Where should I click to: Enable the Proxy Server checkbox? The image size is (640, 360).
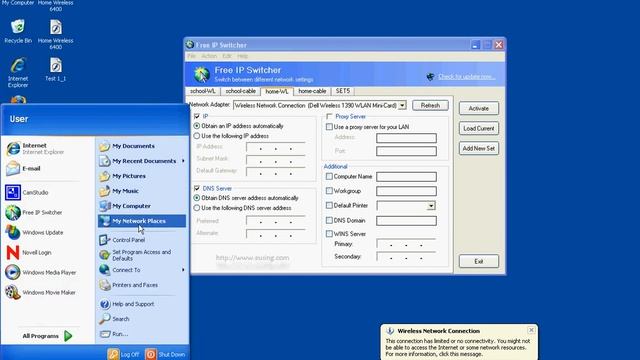[329, 116]
